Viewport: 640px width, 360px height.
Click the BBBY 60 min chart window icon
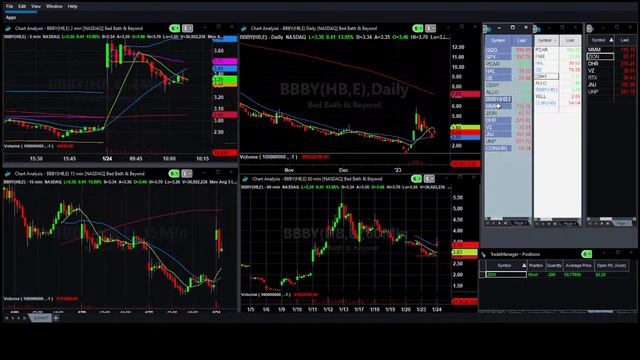point(245,179)
